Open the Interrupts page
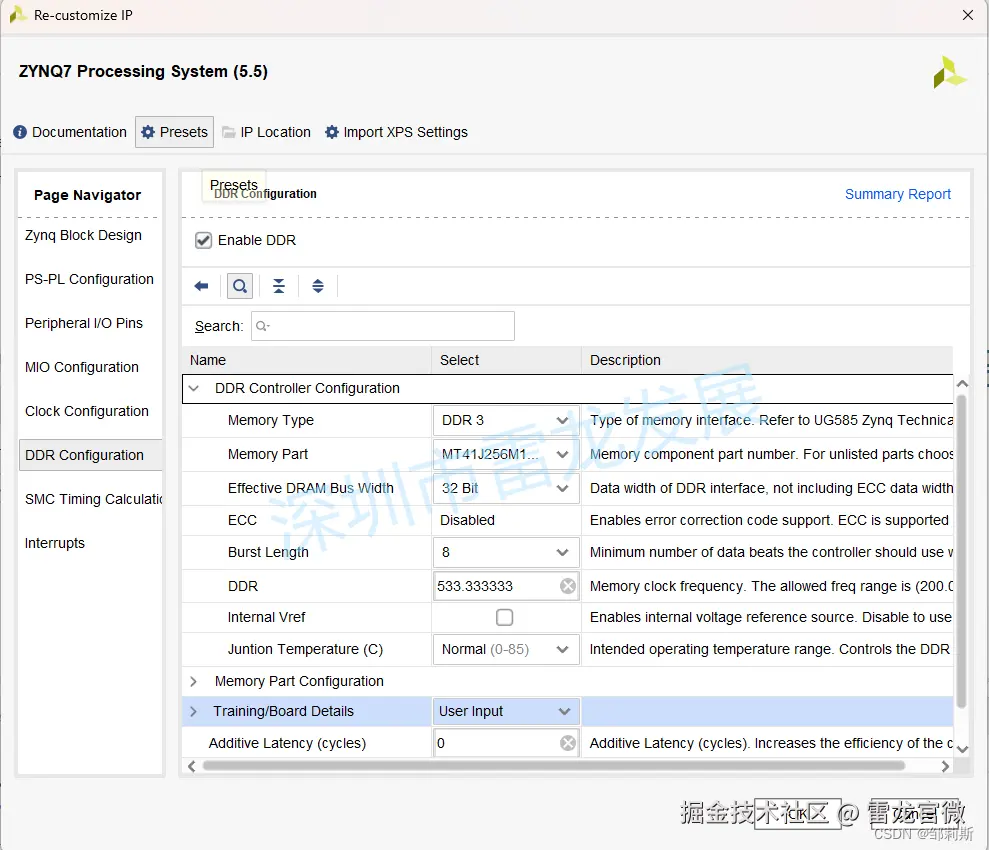The image size is (989, 850). [54, 544]
